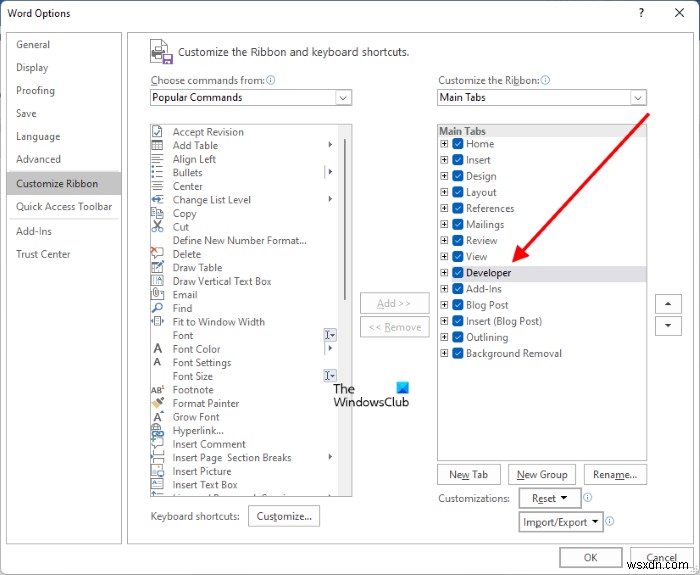Open the Reset customizations dropdown
This screenshot has height=575, width=700.
click(550, 498)
